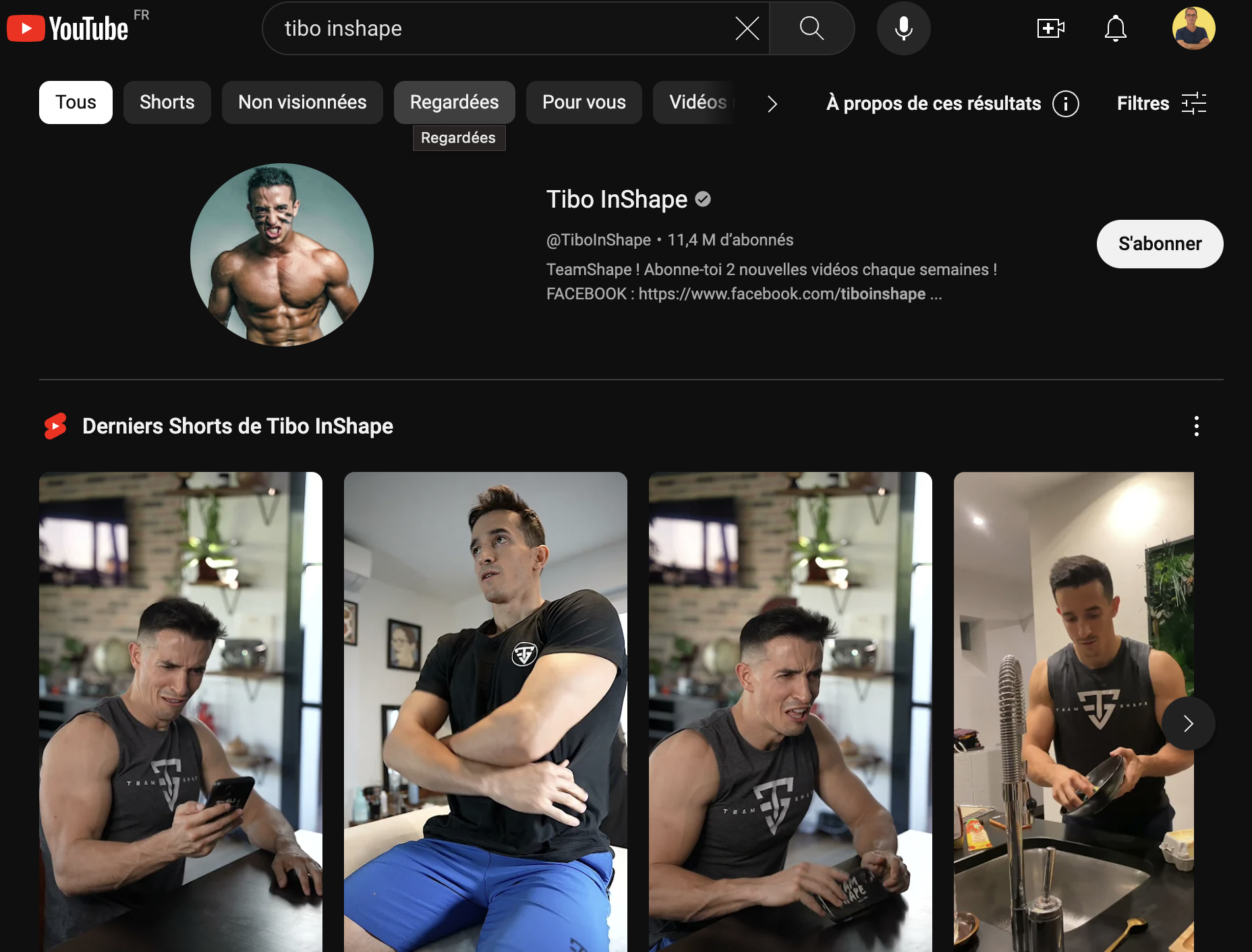Click the magnifying glass search button
1252x952 pixels.
point(812,28)
